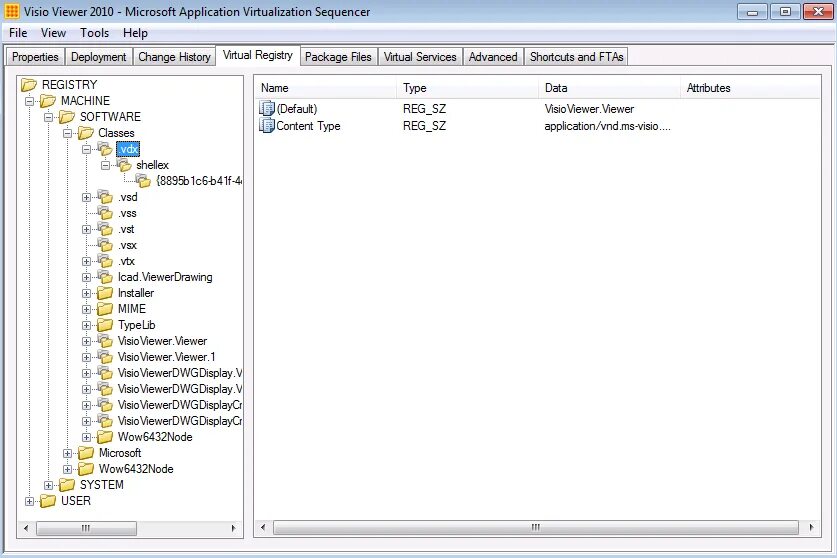Screen dimensions: 837x558
Task: Expand the Installer tree node
Action: tap(86, 293)
